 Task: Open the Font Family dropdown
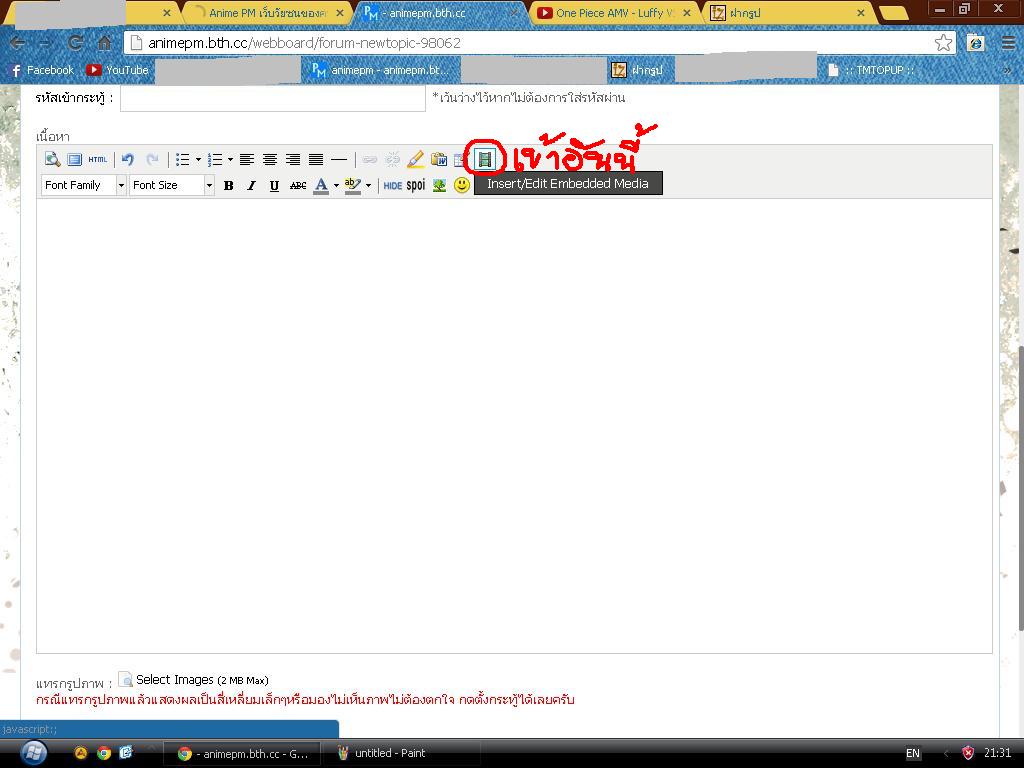[84, 185]
